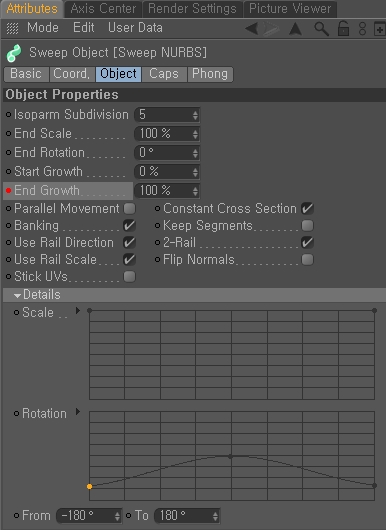Select the Coord. properties tab
This screenshot has width=386, height=530.
pos(72,74)
